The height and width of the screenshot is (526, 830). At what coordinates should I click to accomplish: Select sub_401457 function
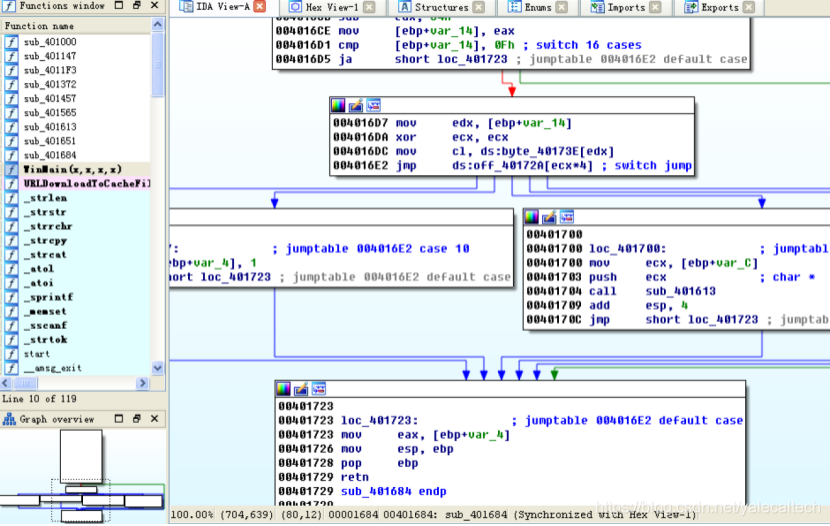point(50,98)
